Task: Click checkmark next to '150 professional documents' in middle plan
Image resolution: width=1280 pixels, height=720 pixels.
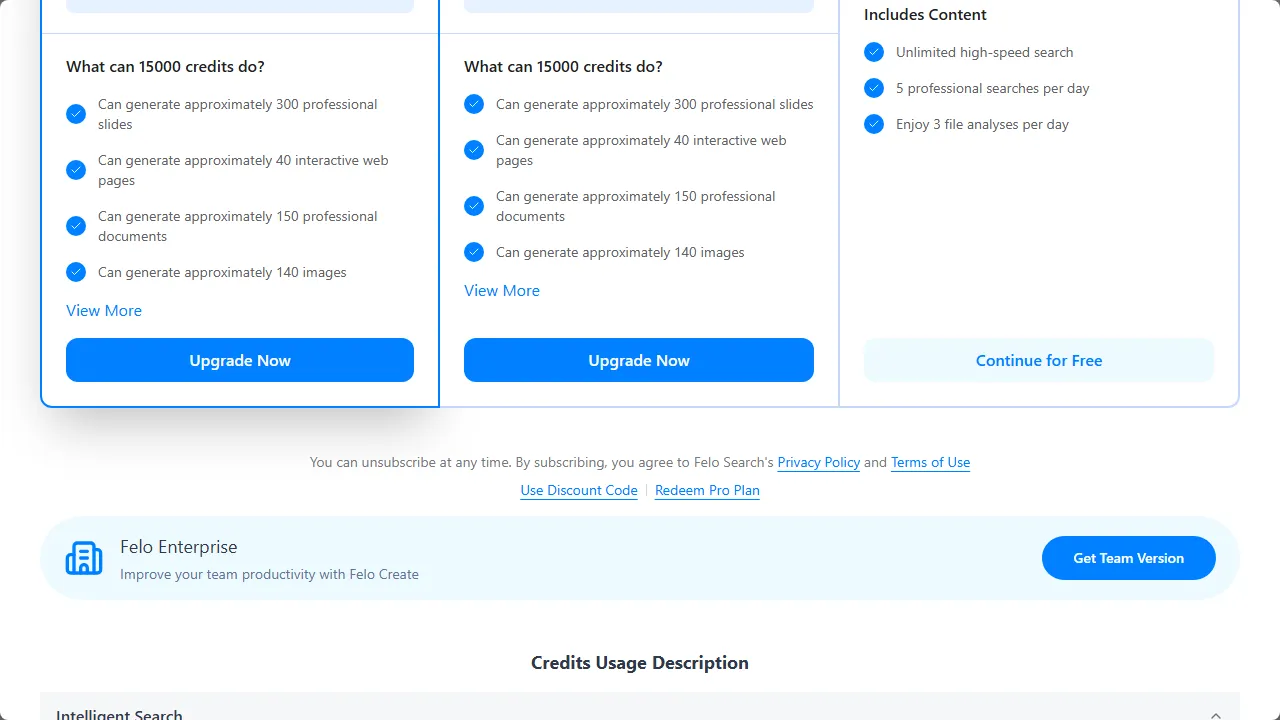Action: [x=474, y=206]
